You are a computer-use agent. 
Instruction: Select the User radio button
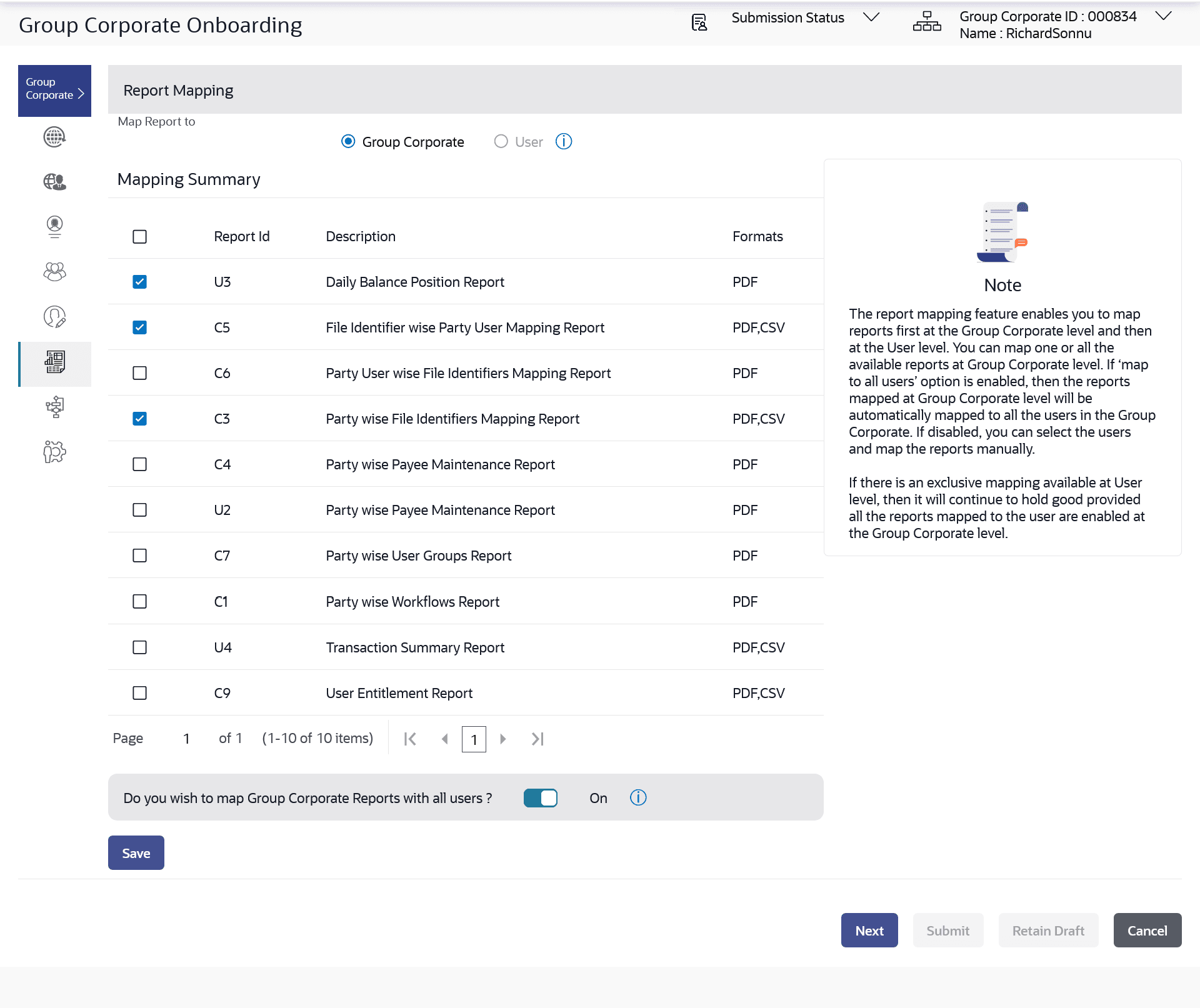click(501, 142)
